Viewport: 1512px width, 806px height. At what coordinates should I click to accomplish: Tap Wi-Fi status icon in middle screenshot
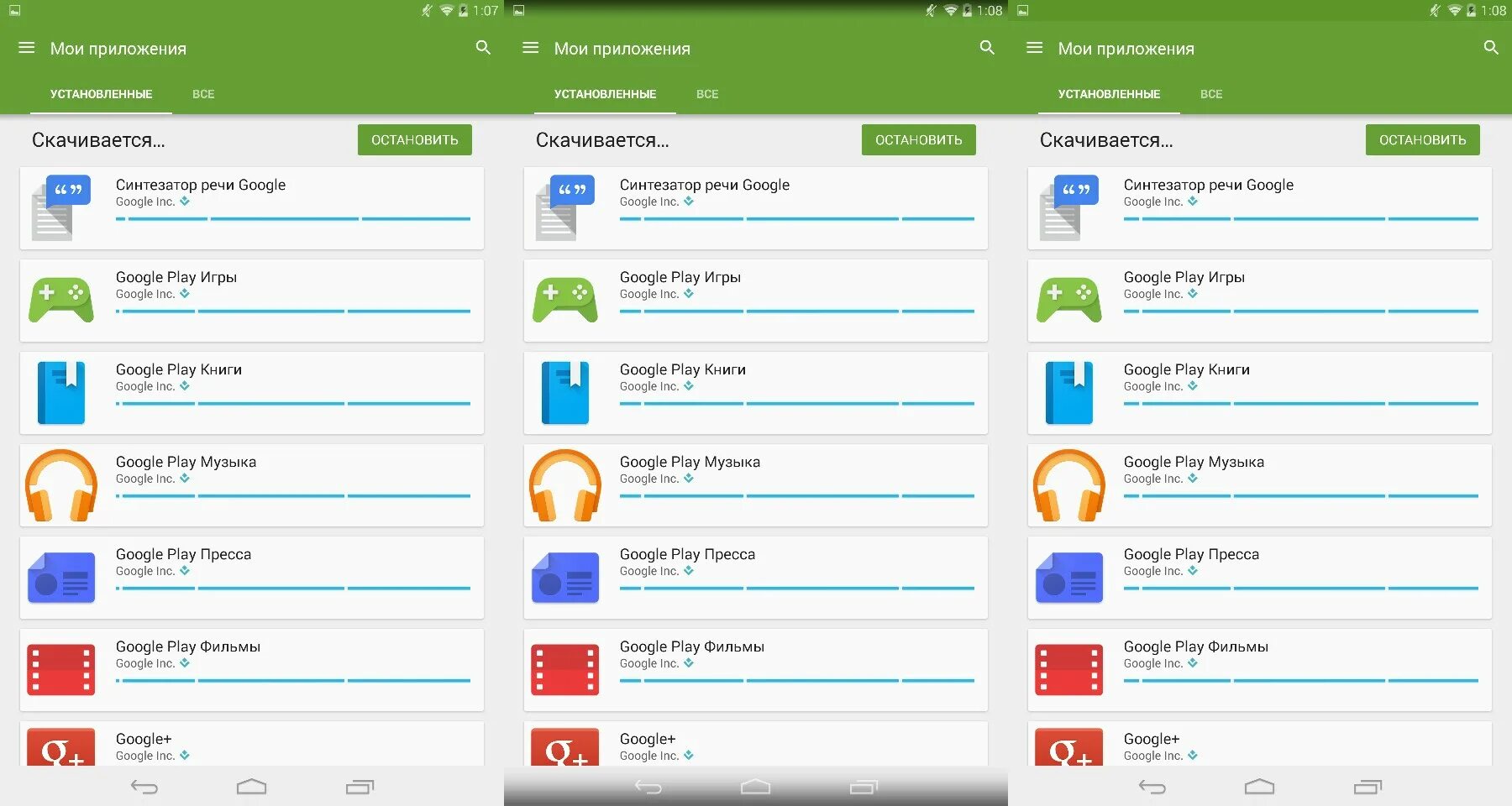[950, 11]
